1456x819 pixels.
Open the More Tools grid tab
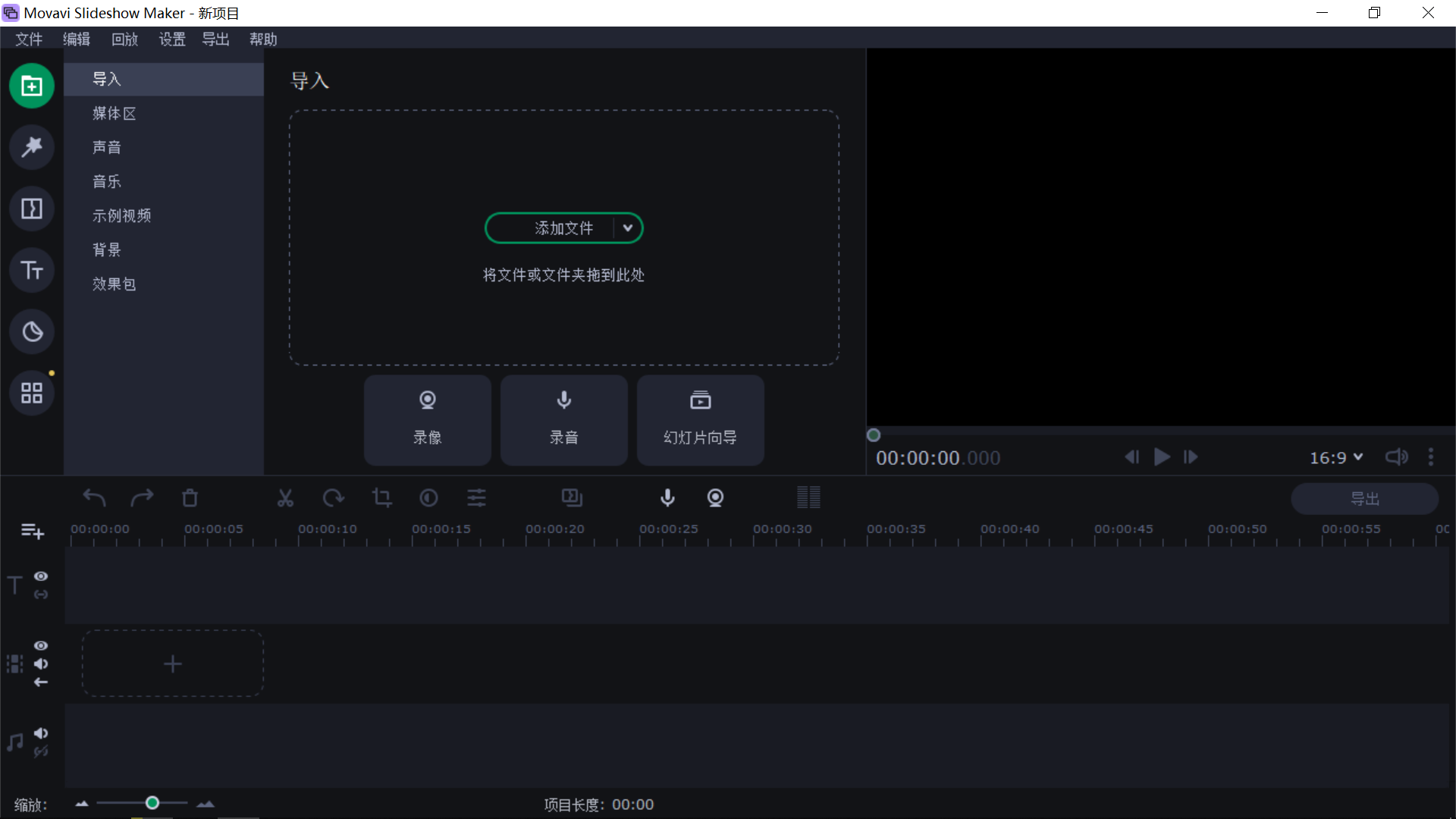coord(32,393)
